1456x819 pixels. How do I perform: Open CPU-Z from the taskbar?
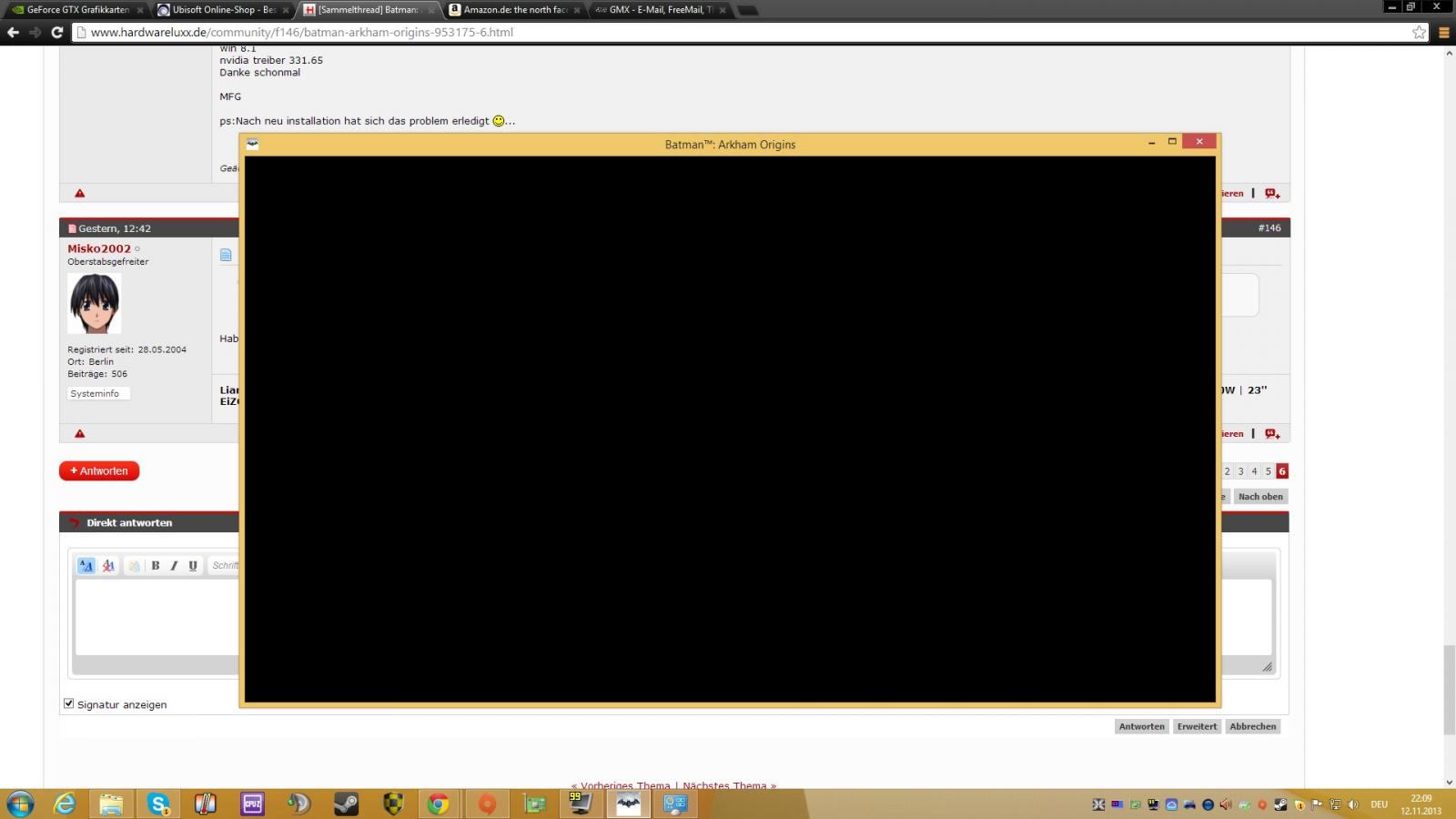click(252, 804)
